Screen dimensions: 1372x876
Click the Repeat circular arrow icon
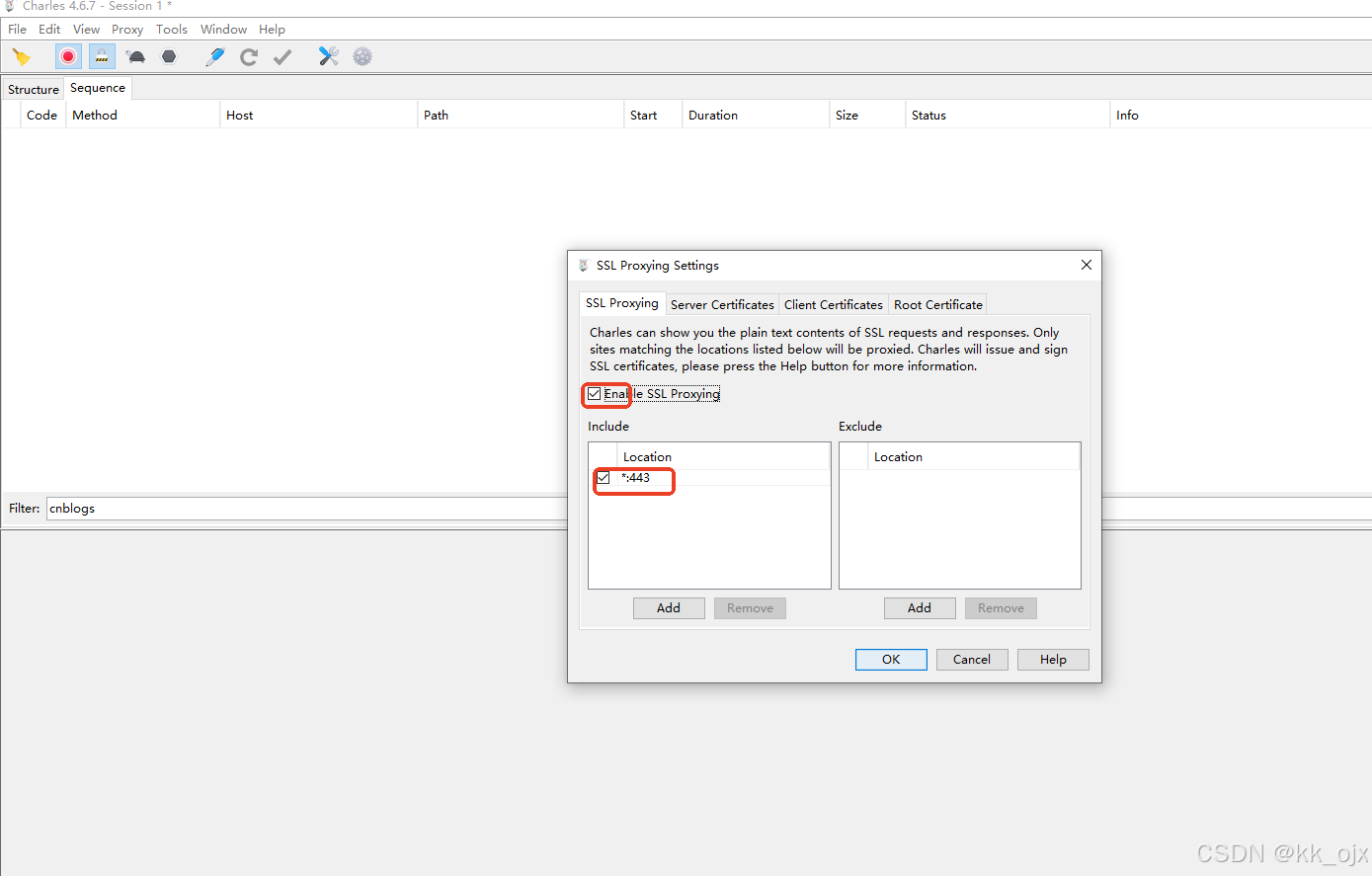(x=249, y=57)
